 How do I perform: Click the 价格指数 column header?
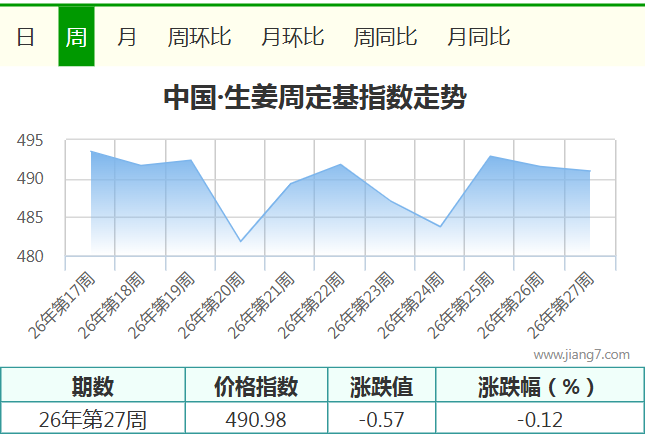(256, 386)
